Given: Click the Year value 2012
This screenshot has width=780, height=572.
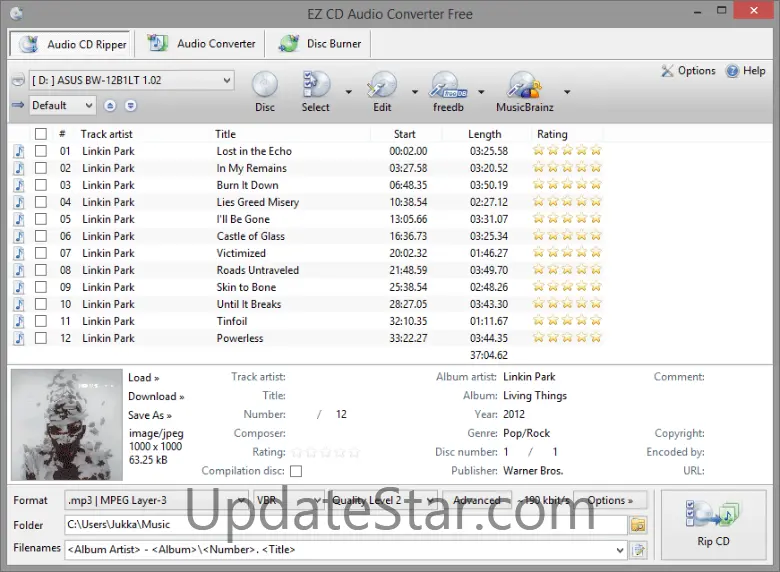Looking at the screenshot, I should tap(514, 414).
